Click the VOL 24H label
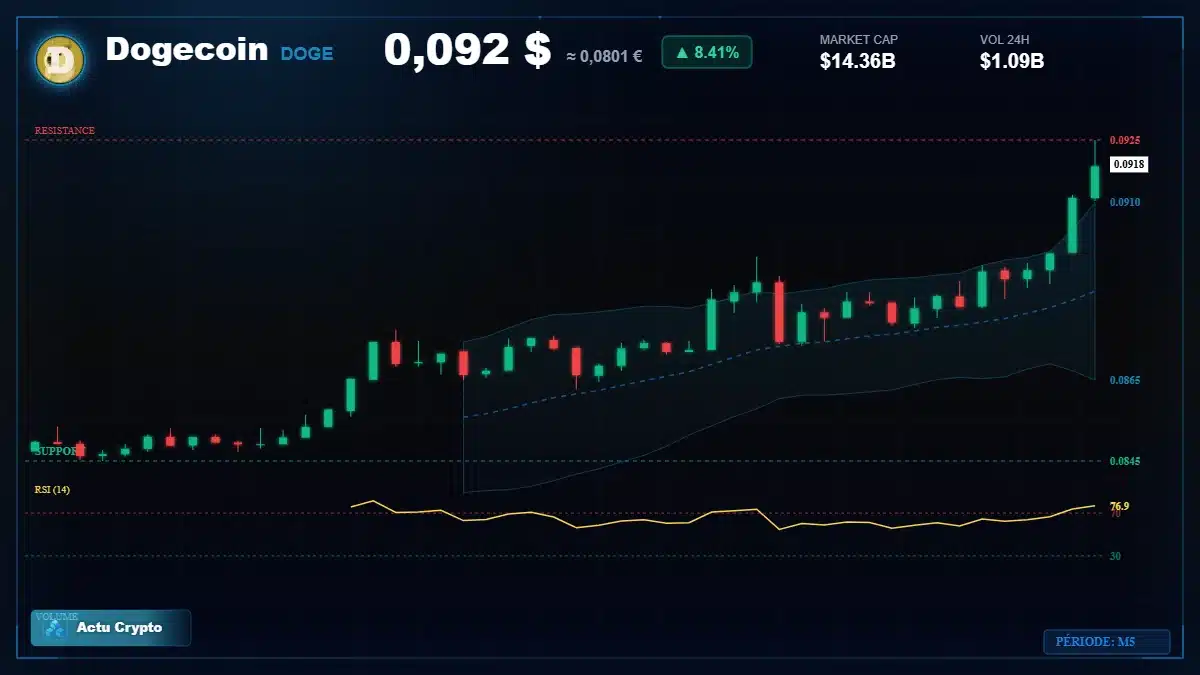This screenshot has width=1200, height=675. 1005,40
